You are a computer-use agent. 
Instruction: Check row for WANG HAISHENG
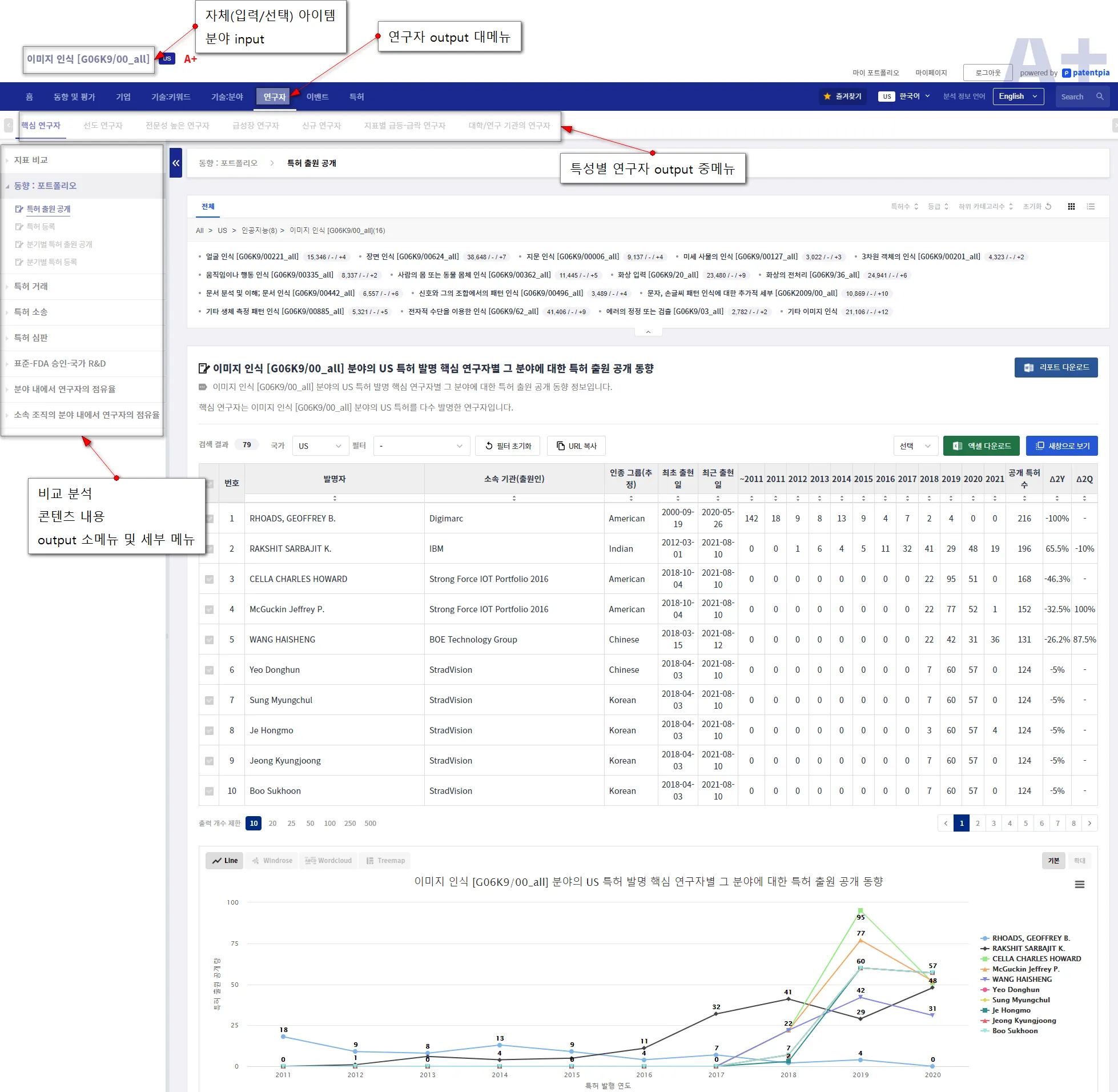tap(209, 640)
